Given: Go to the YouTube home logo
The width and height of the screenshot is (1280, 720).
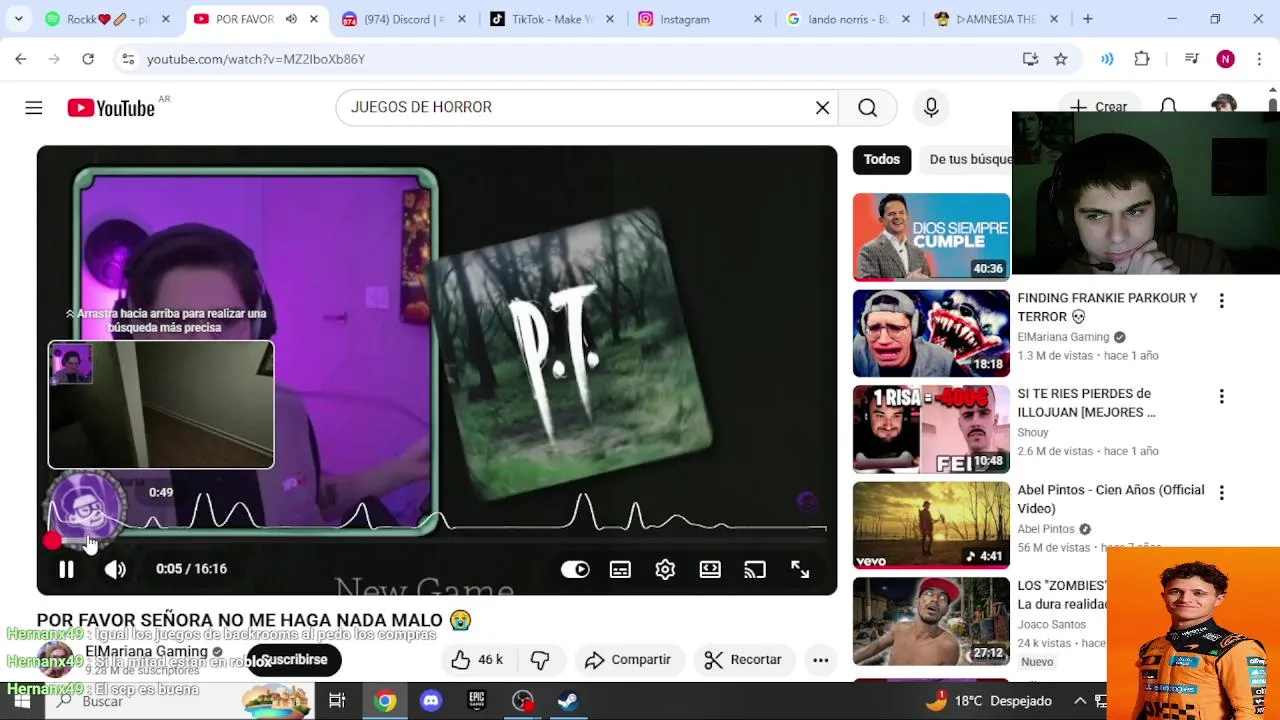Looking at the screenshot, I should point(111,108).
